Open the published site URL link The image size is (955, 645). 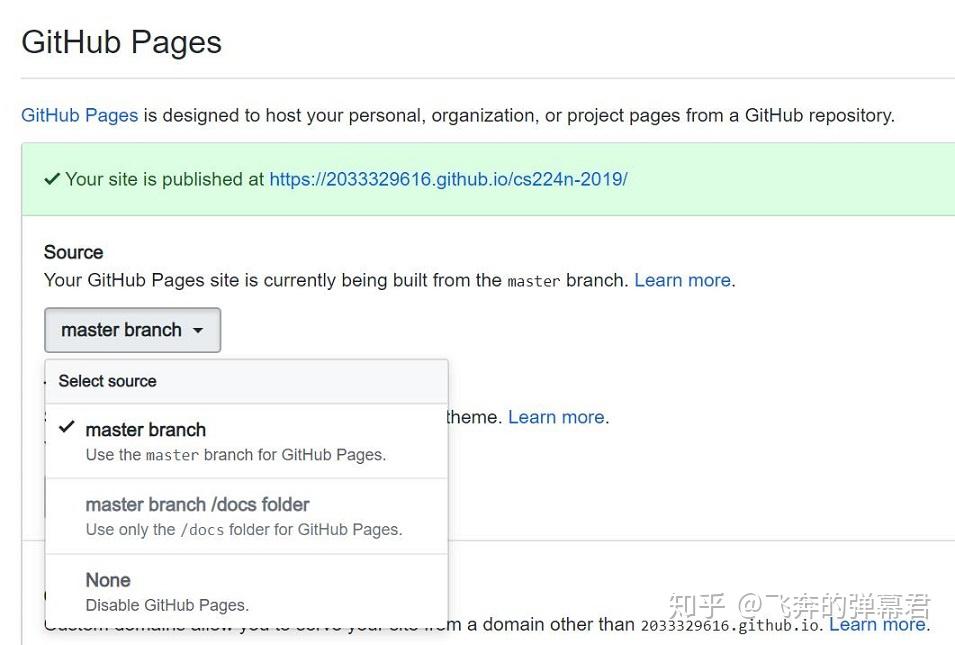point(448,180)
